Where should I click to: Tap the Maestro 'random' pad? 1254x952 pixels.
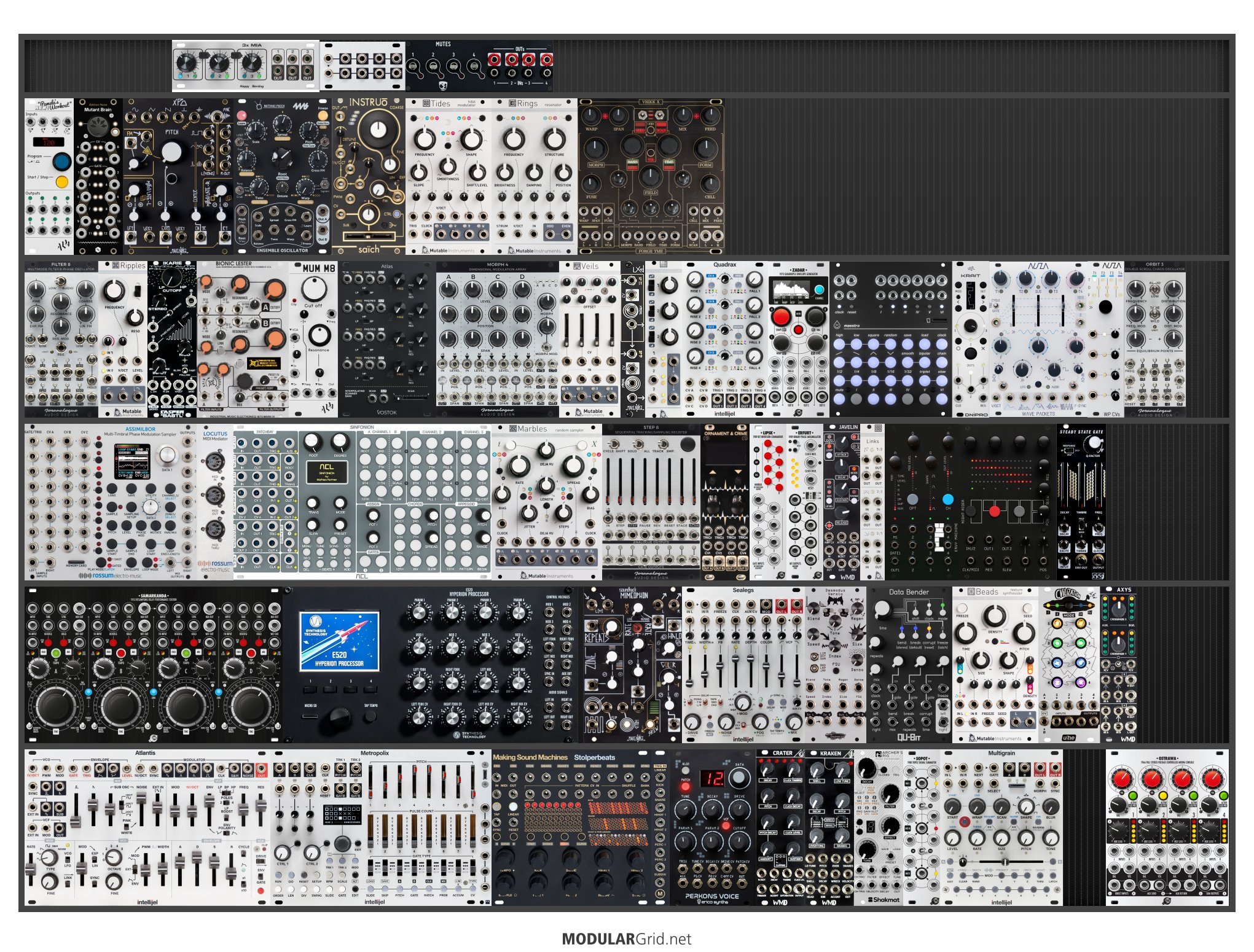point(890,345)
